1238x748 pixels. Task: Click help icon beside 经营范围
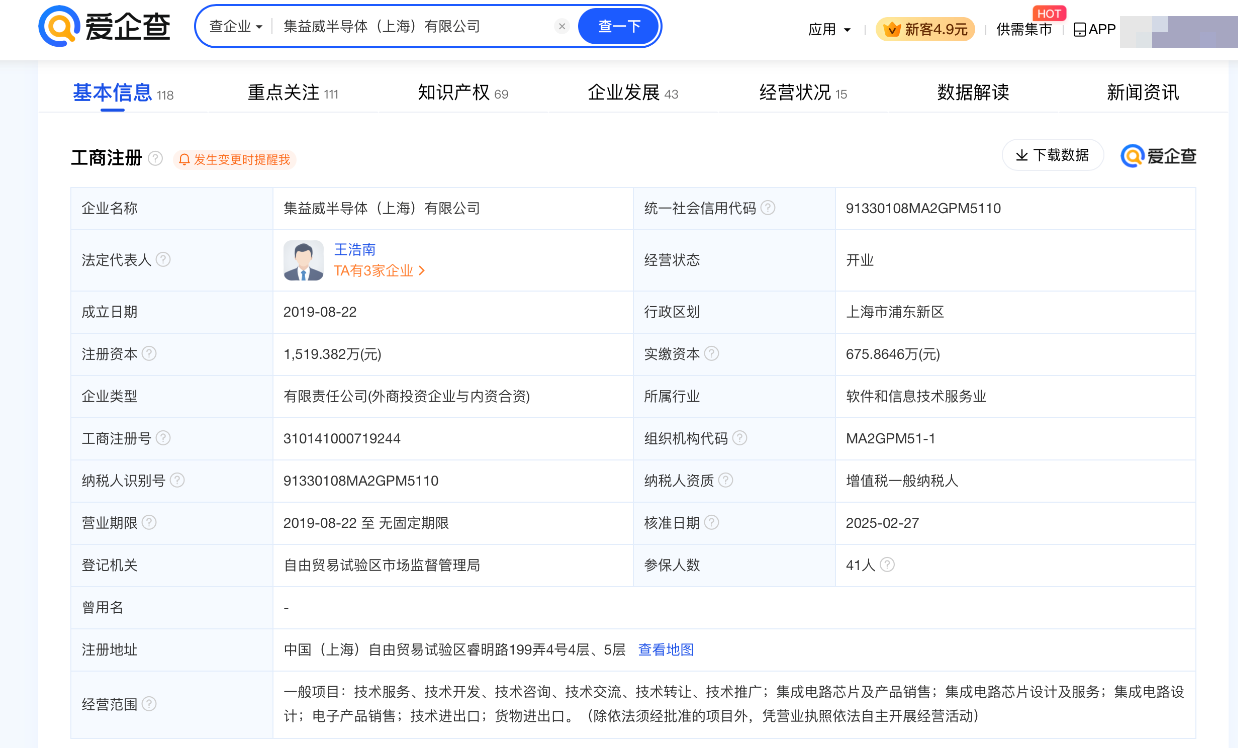click(x=149, y=704)
